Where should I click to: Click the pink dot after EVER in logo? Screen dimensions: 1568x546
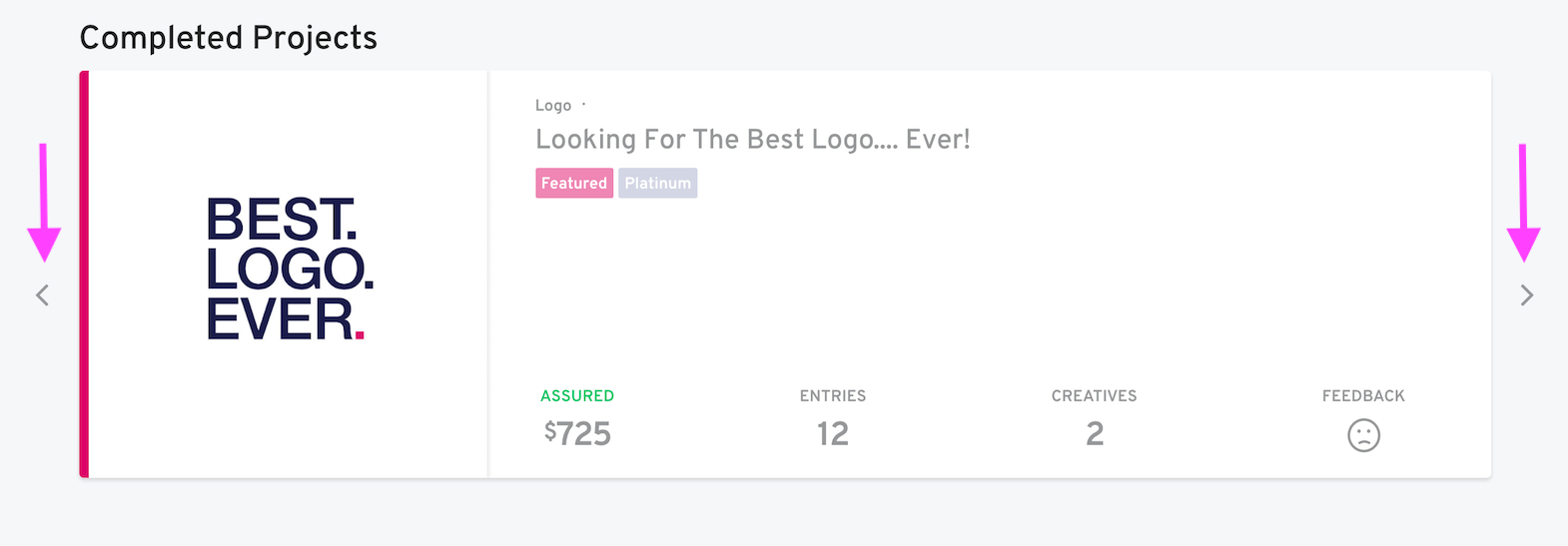pyautogui.click(x=360, y=334)
